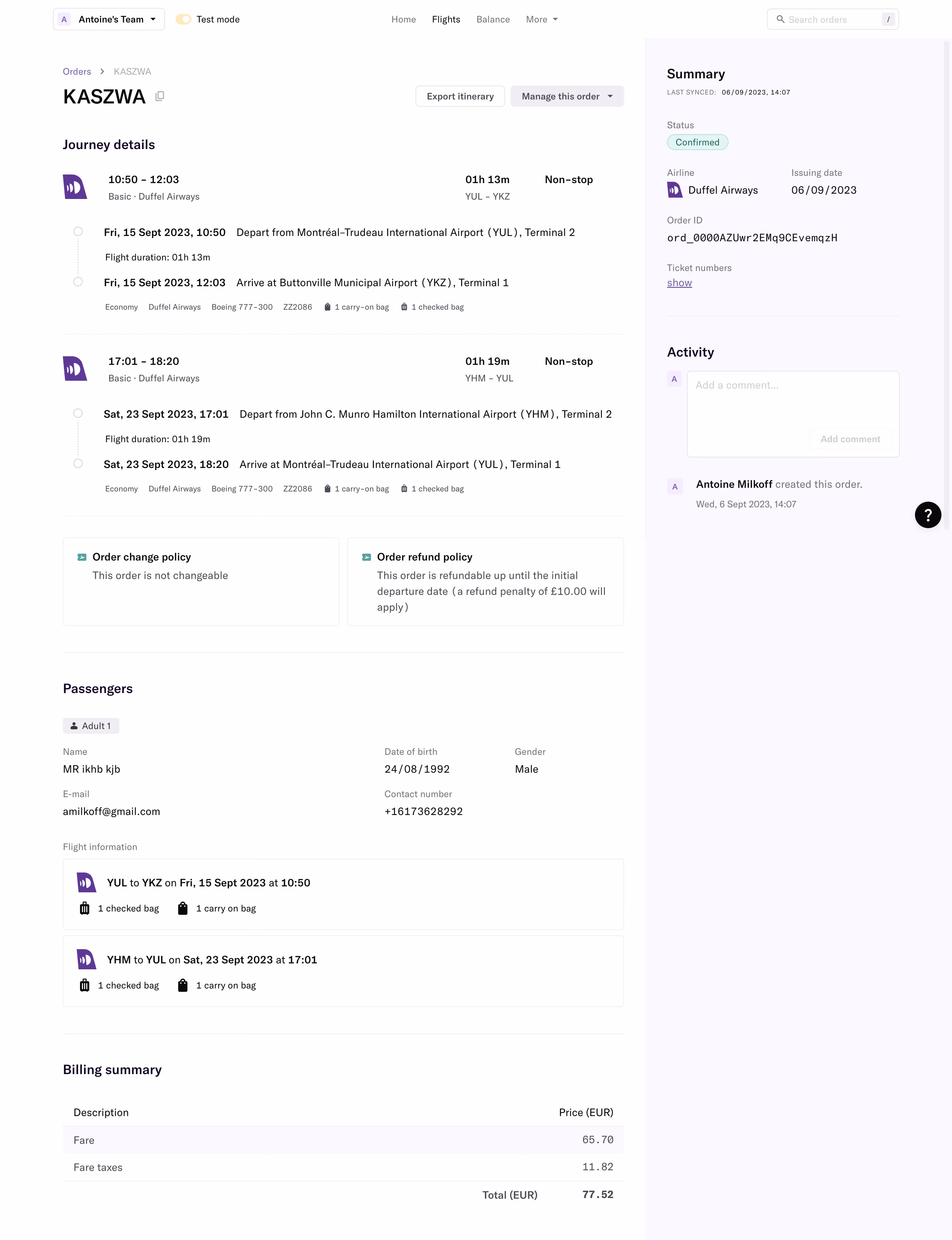
Task: Expand the Manage this order dropdown
Action: point(567,96)
